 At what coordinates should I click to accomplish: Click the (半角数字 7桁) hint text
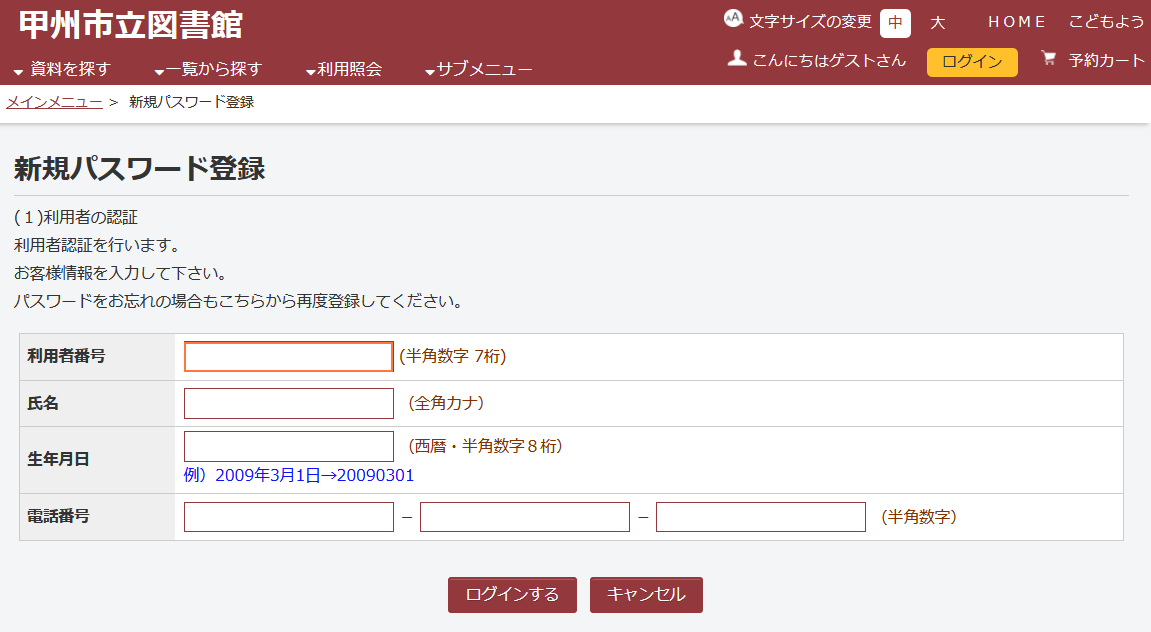coord(453,356)
